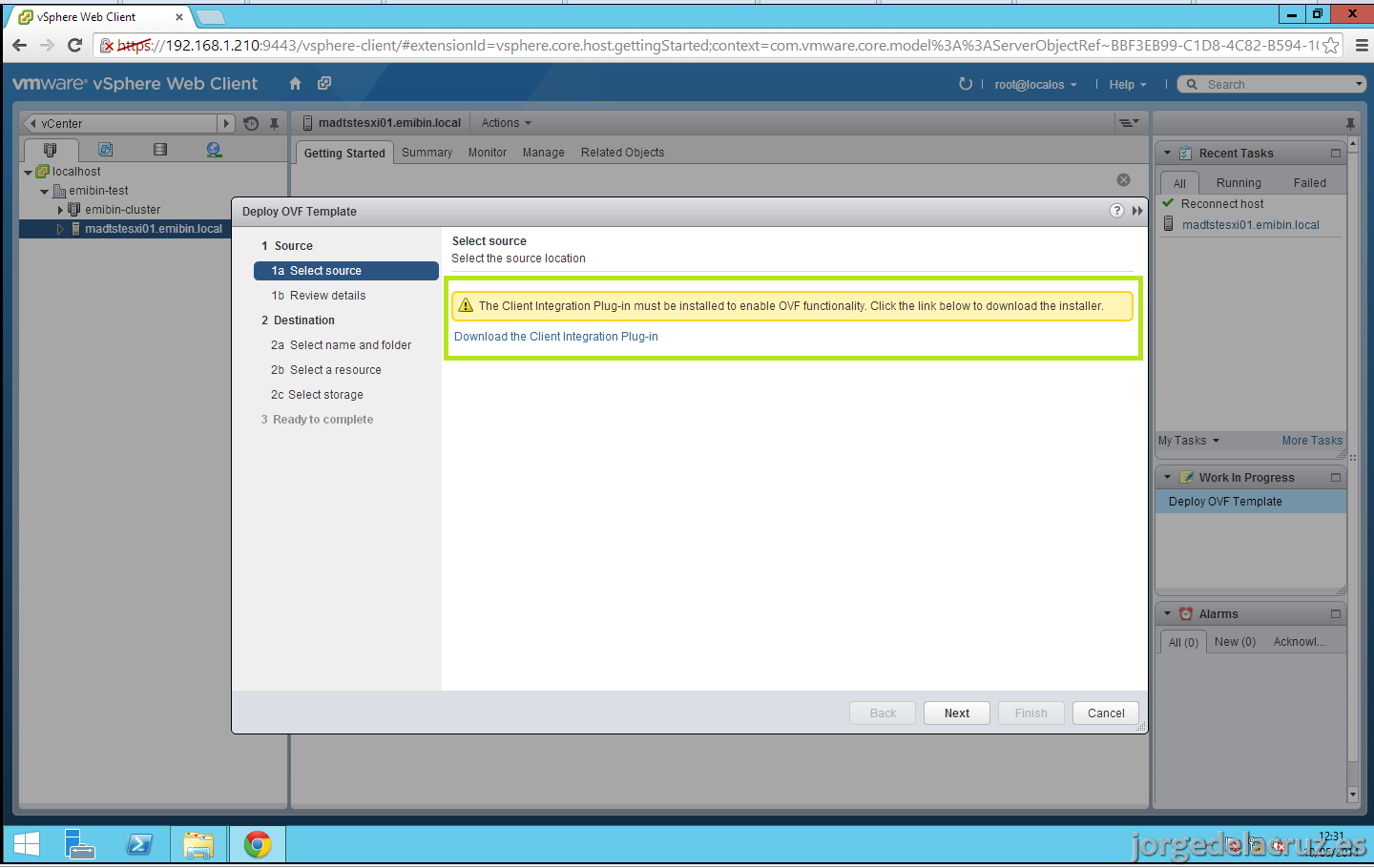The image size is (1374, 868).
Task: Switch to Storage inventory view
Action: point(160,150)
